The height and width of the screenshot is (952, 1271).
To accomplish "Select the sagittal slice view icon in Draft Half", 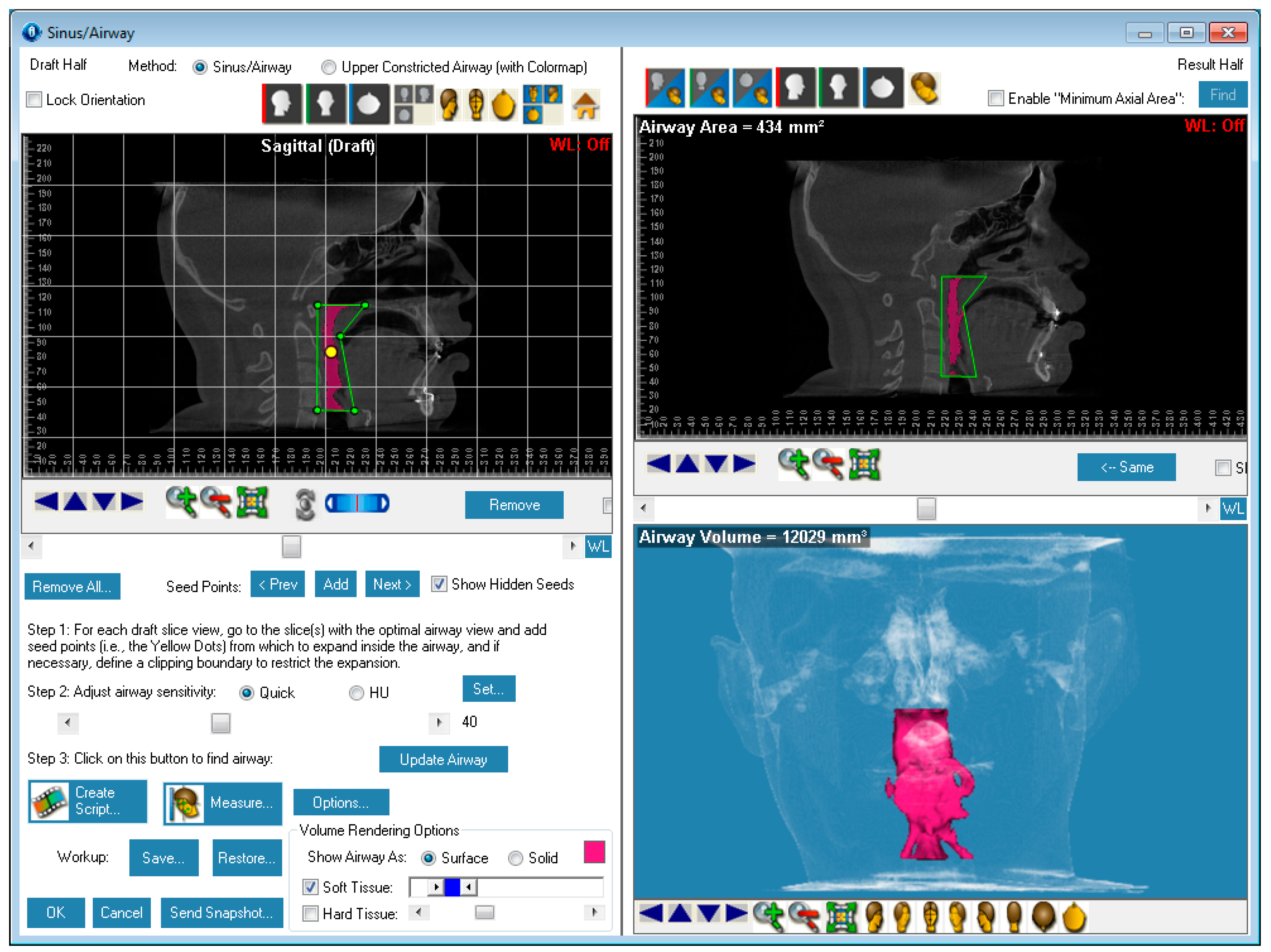I will click(x=281, y=104).
